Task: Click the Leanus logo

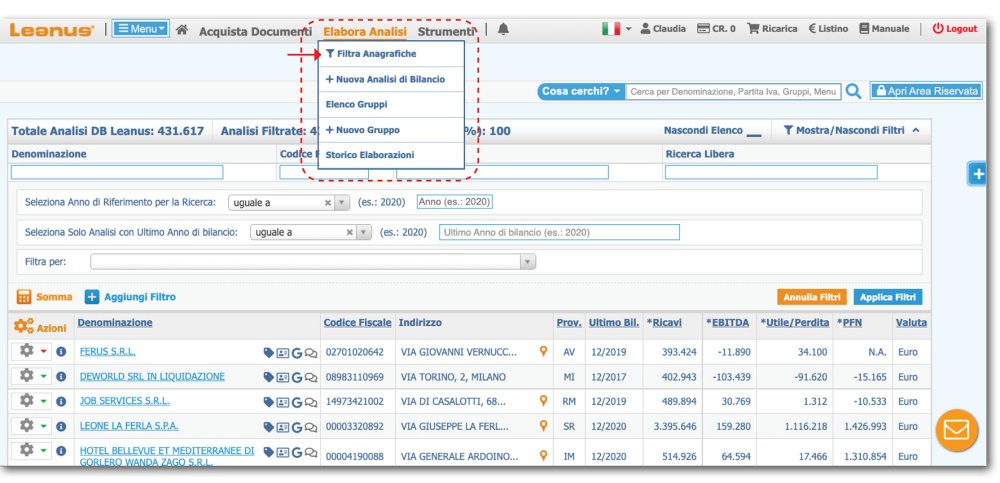Action: 52,30
